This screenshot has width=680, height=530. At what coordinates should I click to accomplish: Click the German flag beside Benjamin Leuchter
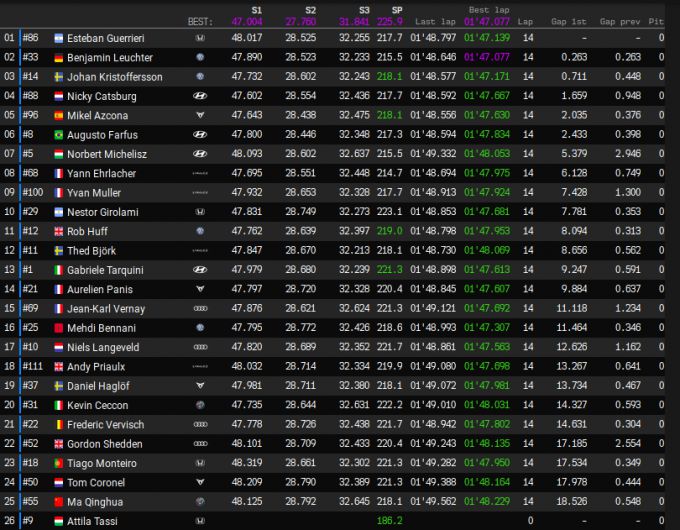(x=58, y=57)
